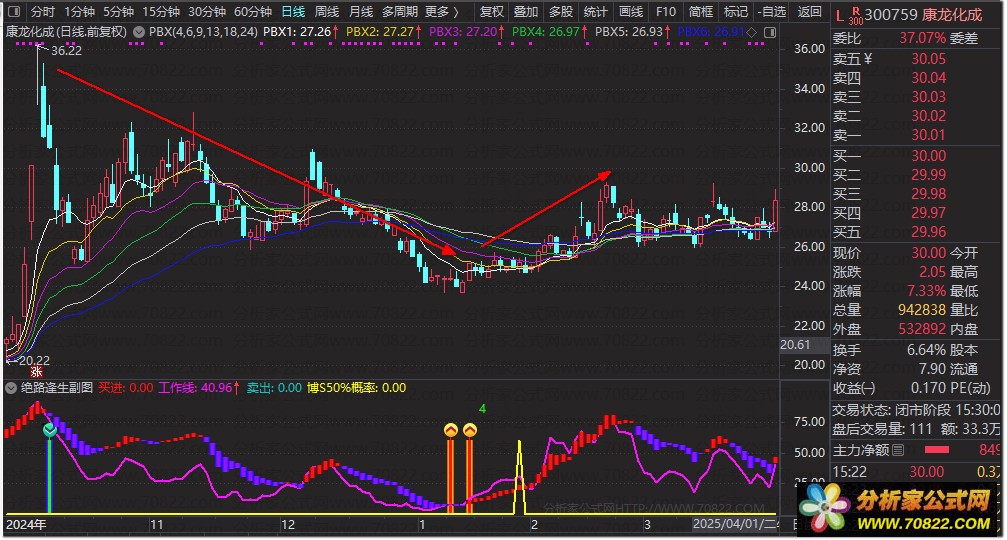The width and height of the screenshot is (1007, 540).
Task: Remove stock via -自选 button
Action: click(x=771, y=12)
